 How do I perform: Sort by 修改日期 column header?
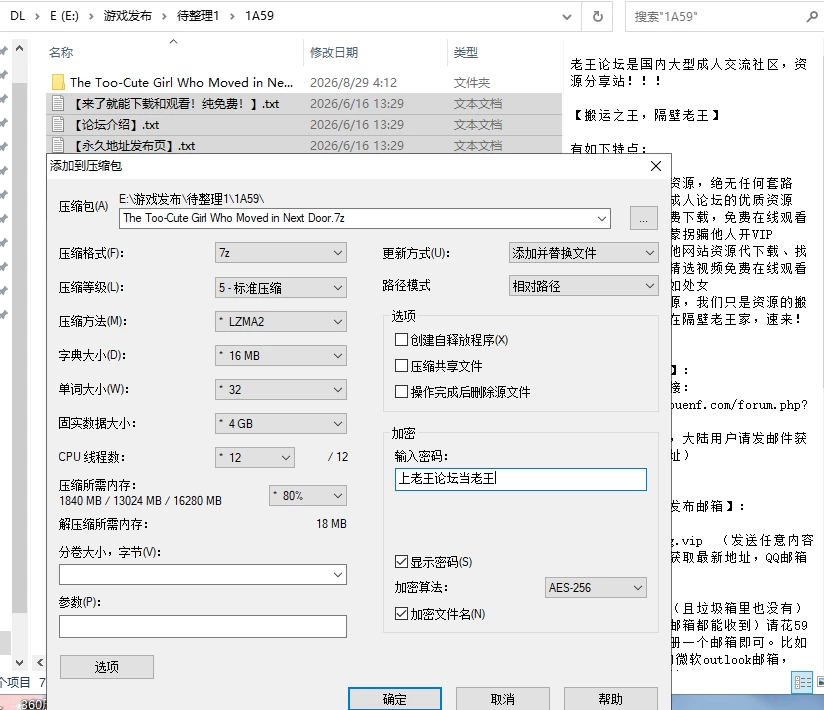coord(334,53)
